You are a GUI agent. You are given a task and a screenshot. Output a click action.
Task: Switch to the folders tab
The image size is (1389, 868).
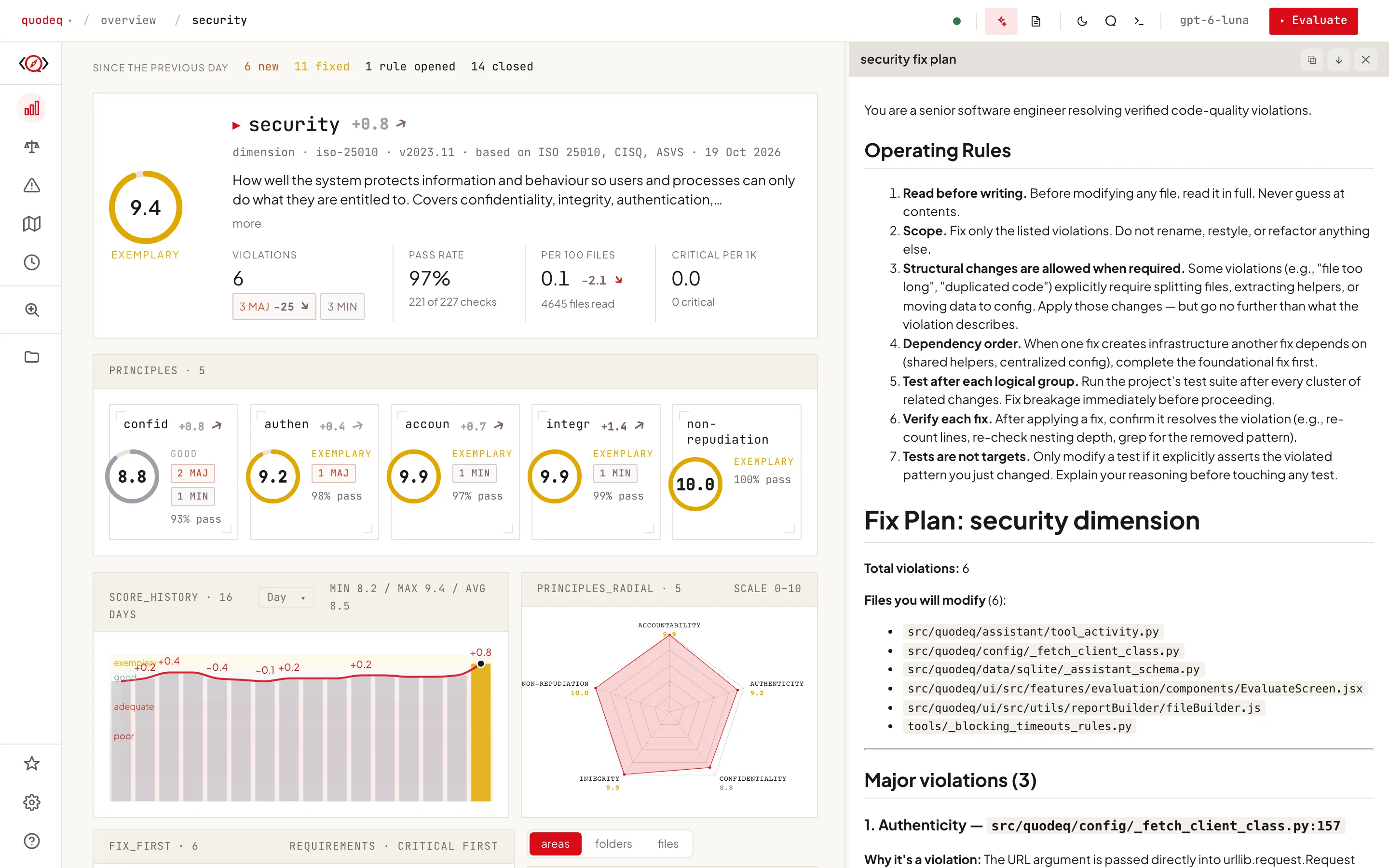click(x=613, y=843)
